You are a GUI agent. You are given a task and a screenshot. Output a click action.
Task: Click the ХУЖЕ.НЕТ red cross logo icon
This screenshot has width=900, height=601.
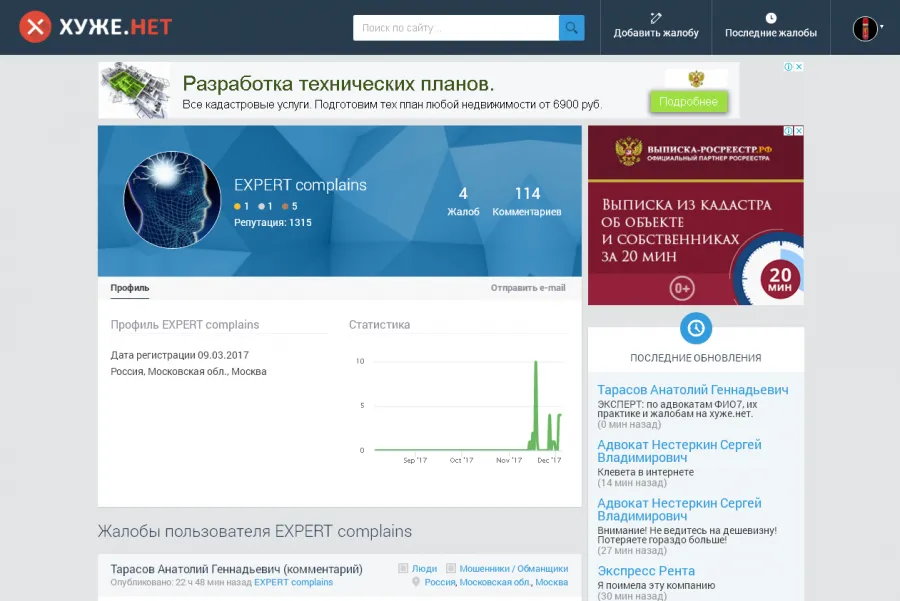click(35, 27)
